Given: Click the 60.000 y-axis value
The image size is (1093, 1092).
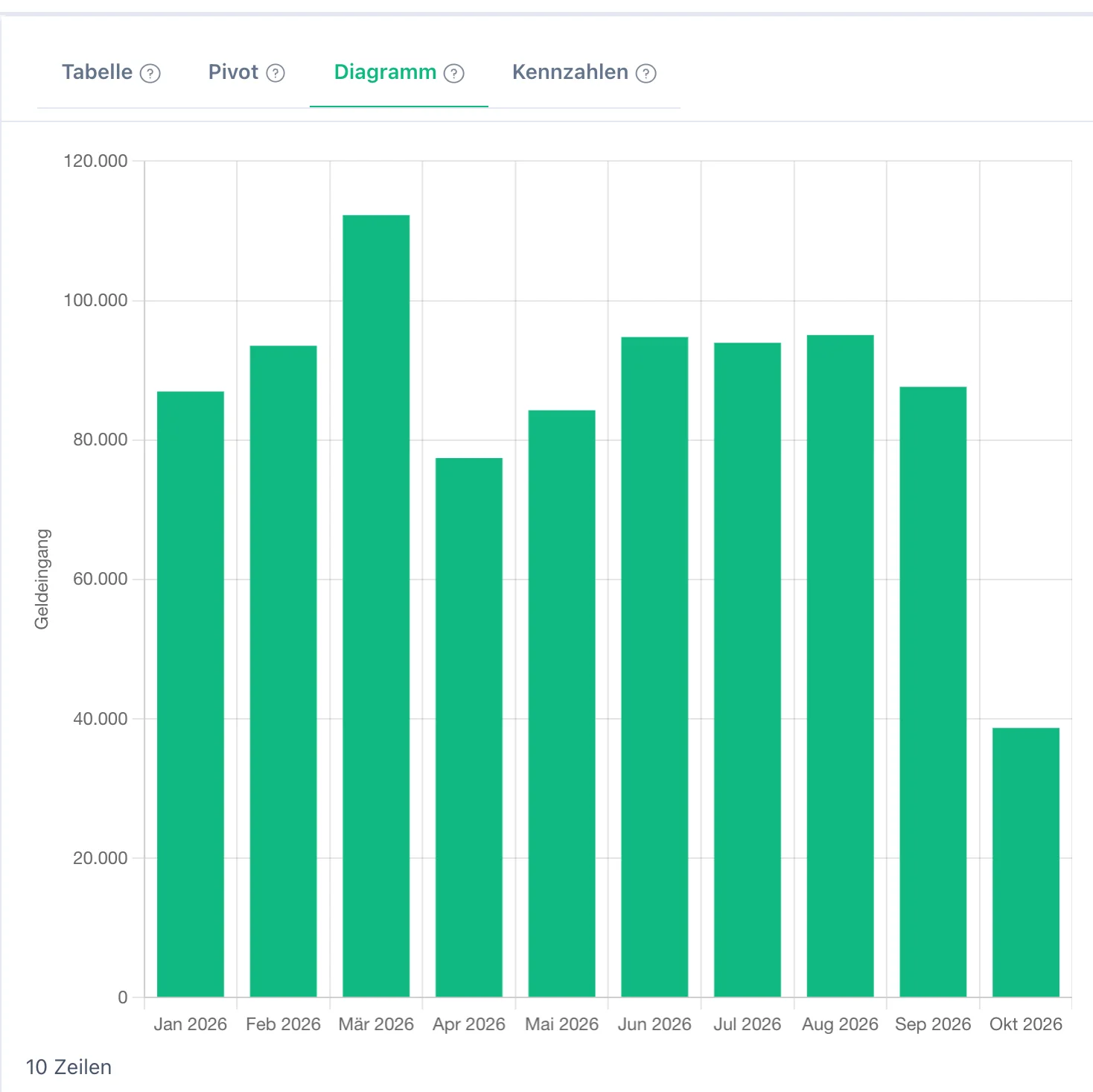Looking at the screenshot, I should [x=100, y=579].
